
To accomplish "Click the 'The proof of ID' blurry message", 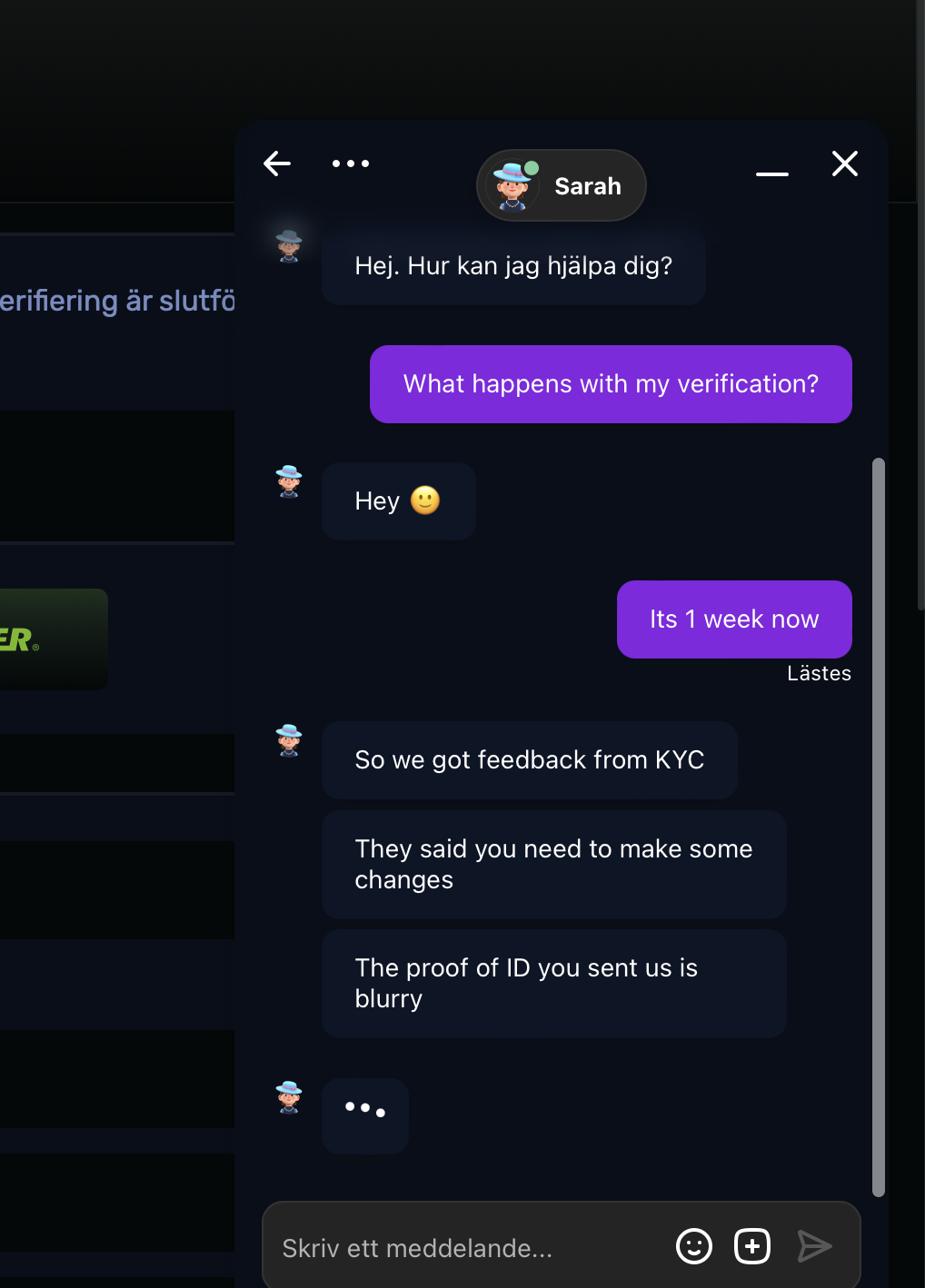I will (x=554, y=984).
